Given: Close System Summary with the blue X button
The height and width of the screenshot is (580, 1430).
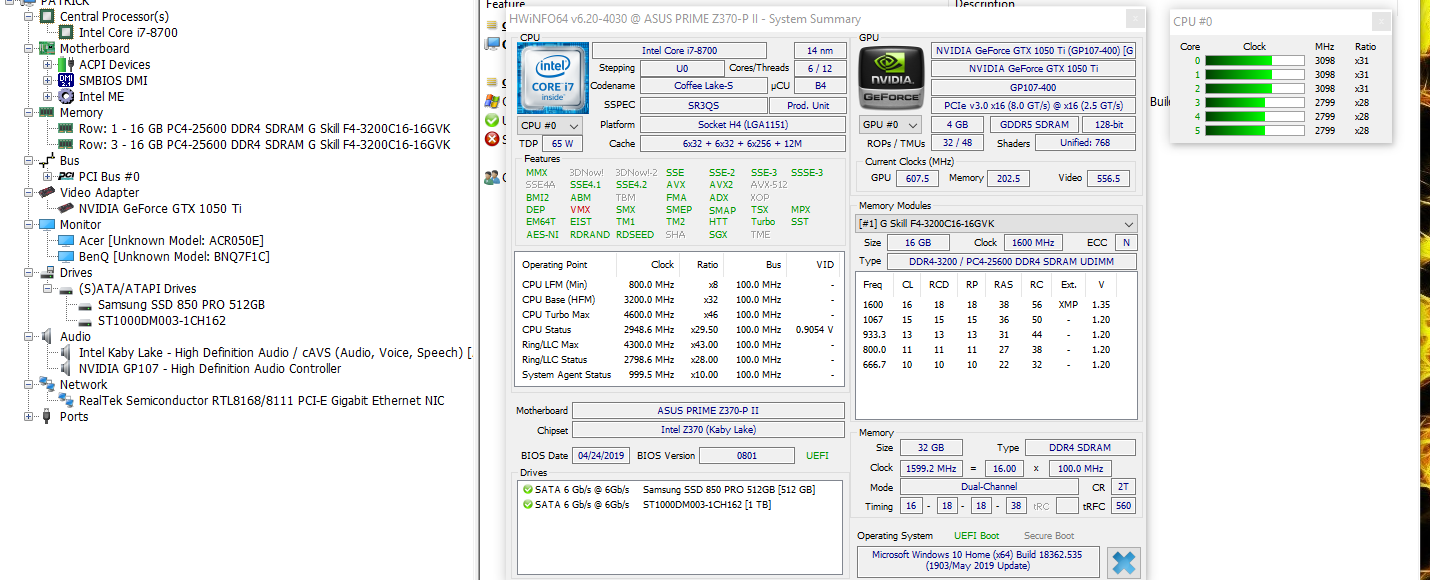Looking at the screenshot, I should (1124, 562).
